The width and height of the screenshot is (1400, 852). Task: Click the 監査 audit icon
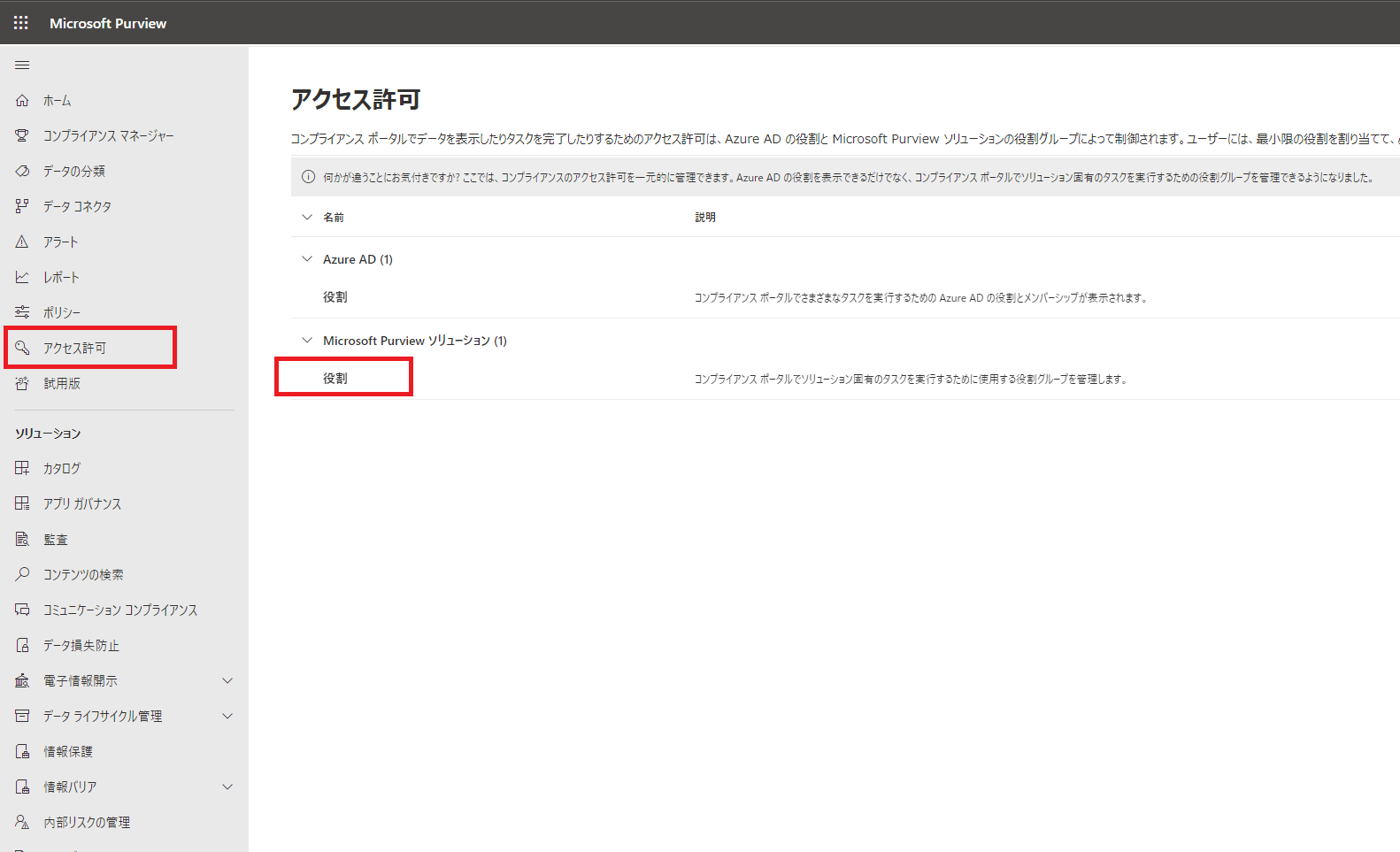pyautogui.click(x=22, y=540)
